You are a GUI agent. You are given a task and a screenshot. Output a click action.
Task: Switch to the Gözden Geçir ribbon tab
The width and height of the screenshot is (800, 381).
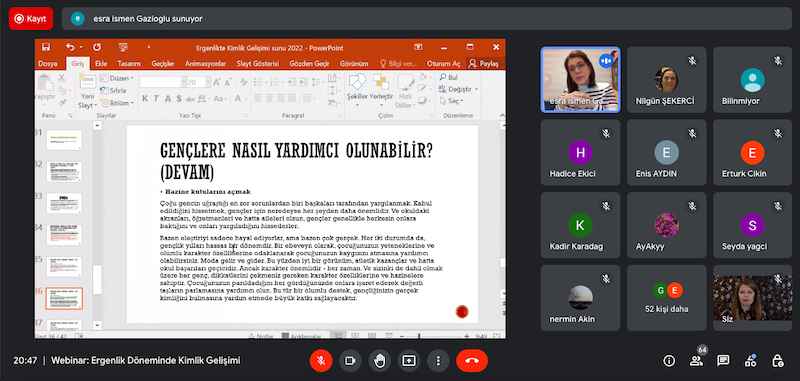coord(309,64)
